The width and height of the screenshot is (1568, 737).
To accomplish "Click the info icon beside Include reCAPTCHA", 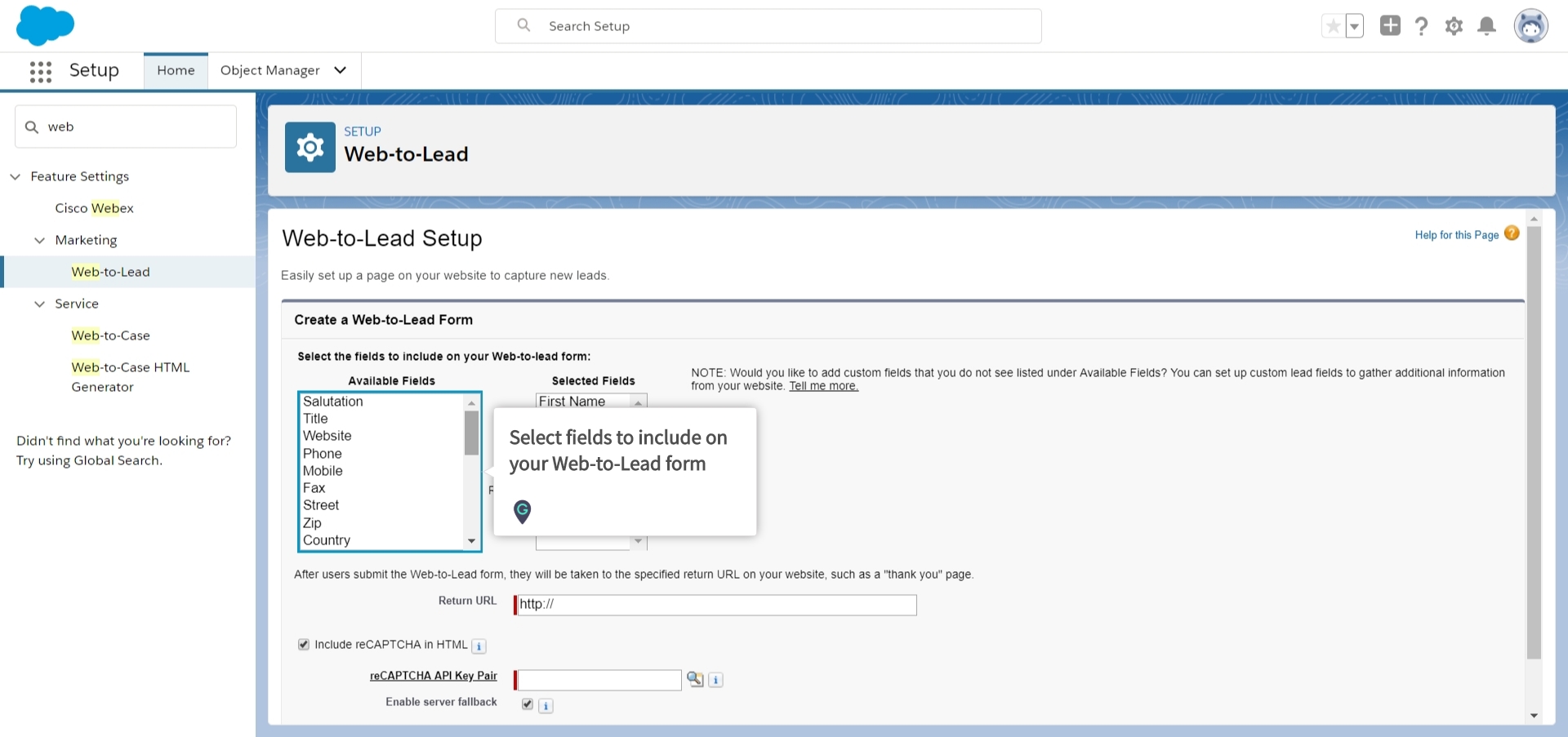I will point(479,646).
